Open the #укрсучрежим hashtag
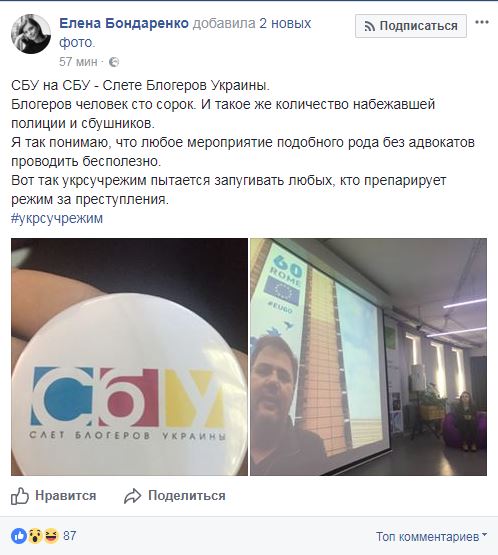Image resolution: width=498 pixels, height=555 pixels. click(57, 218)
